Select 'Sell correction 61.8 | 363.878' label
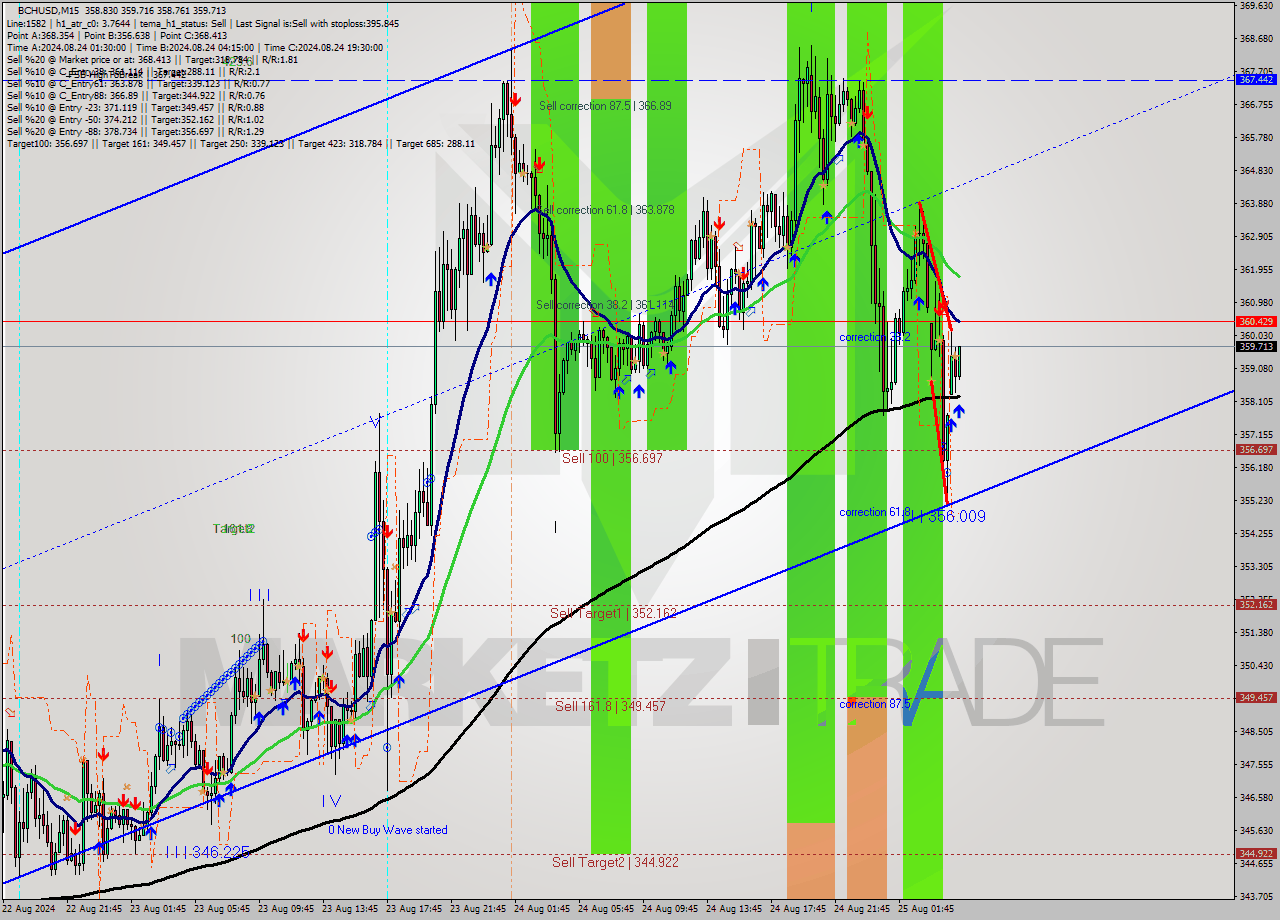The image size is (1280, 920). pos(606,210)
